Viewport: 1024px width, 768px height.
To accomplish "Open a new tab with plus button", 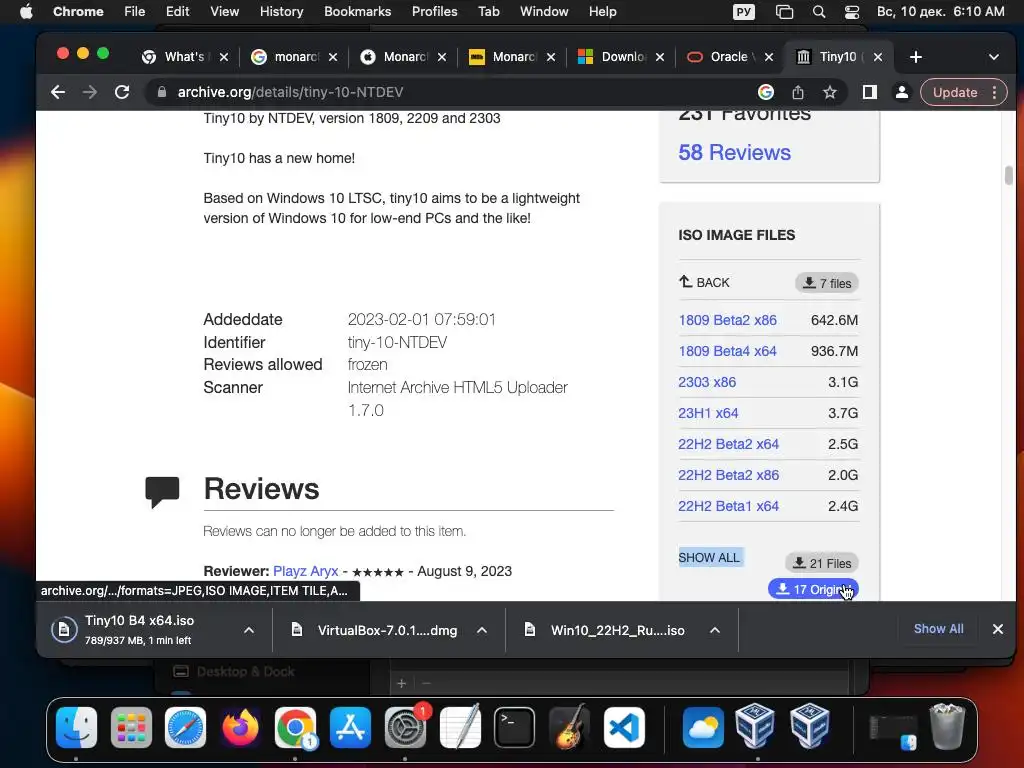I will [916, 57].
